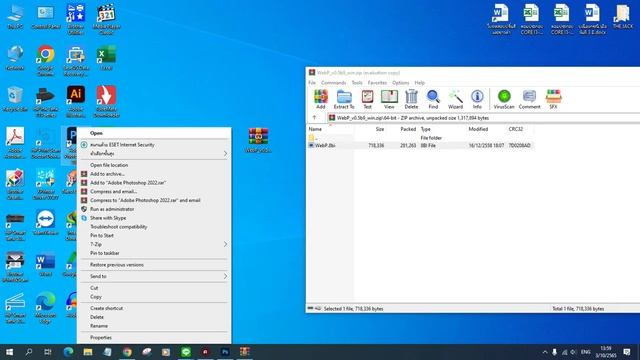Viewport: 640px width, 360px height.
Task: Click the View icon in WinRAR
Action: point(389,99)
